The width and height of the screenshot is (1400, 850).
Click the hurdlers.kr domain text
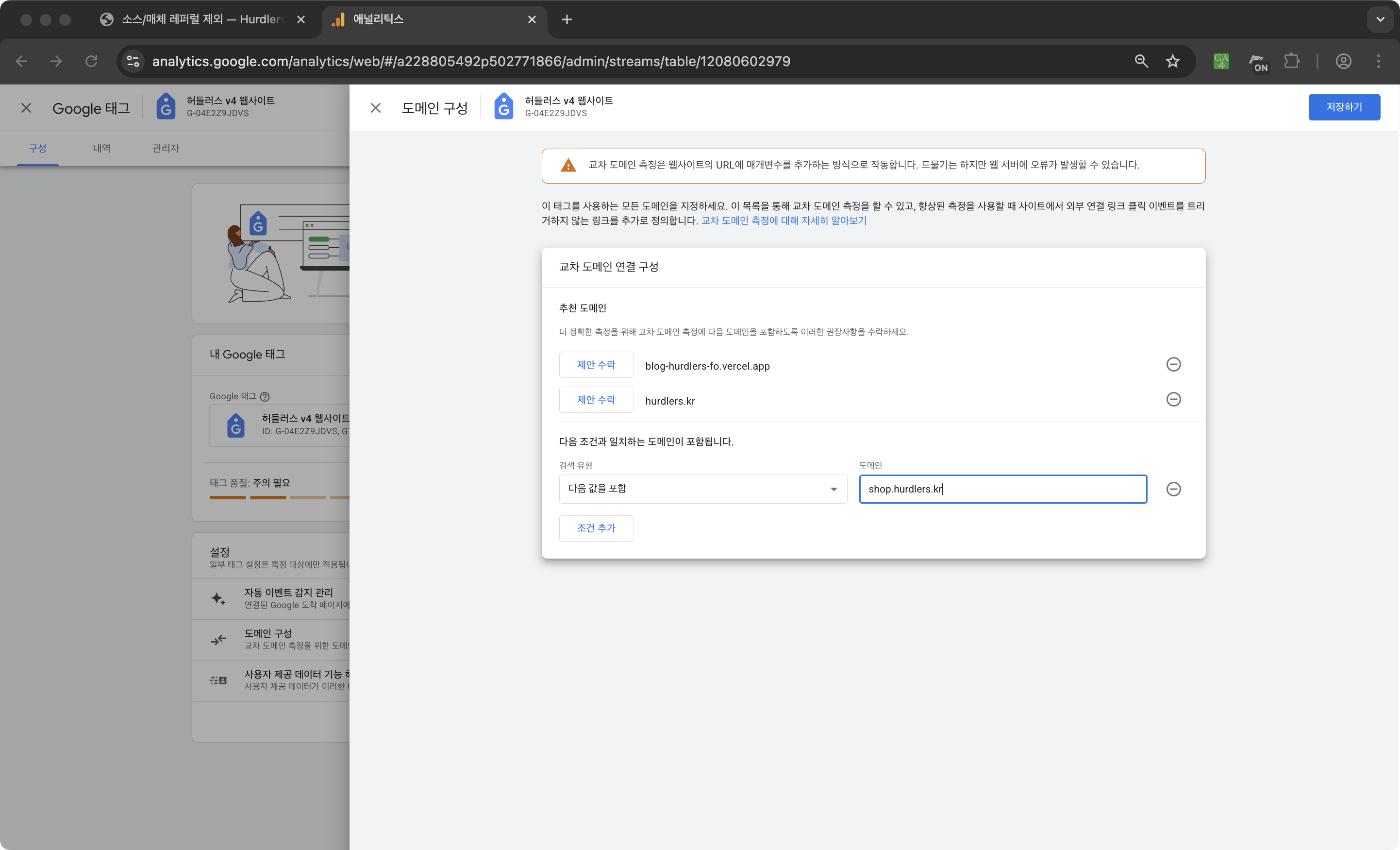670,401
